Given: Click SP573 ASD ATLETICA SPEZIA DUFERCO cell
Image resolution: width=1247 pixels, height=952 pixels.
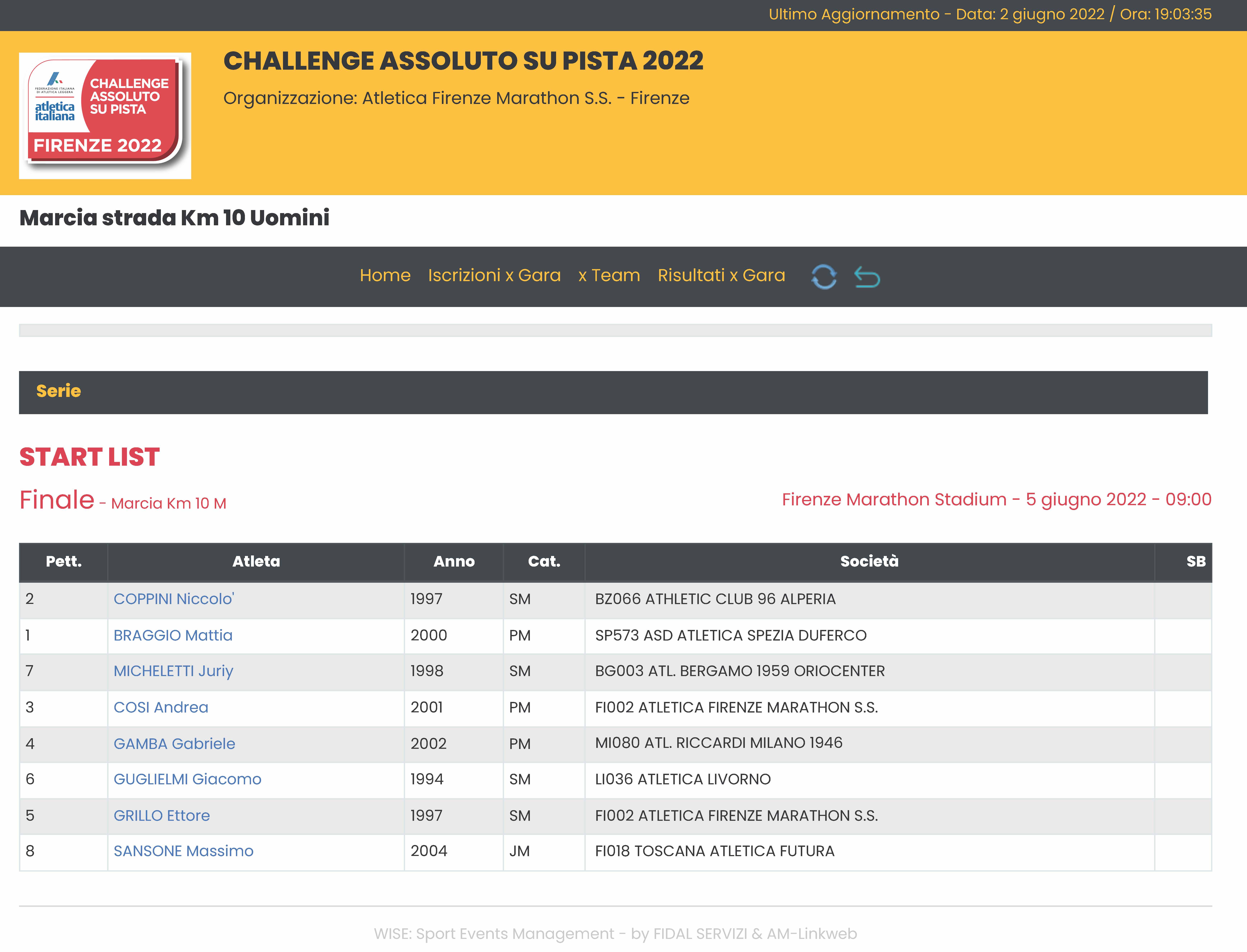Looking at the screenshot, I should (870, 636).
